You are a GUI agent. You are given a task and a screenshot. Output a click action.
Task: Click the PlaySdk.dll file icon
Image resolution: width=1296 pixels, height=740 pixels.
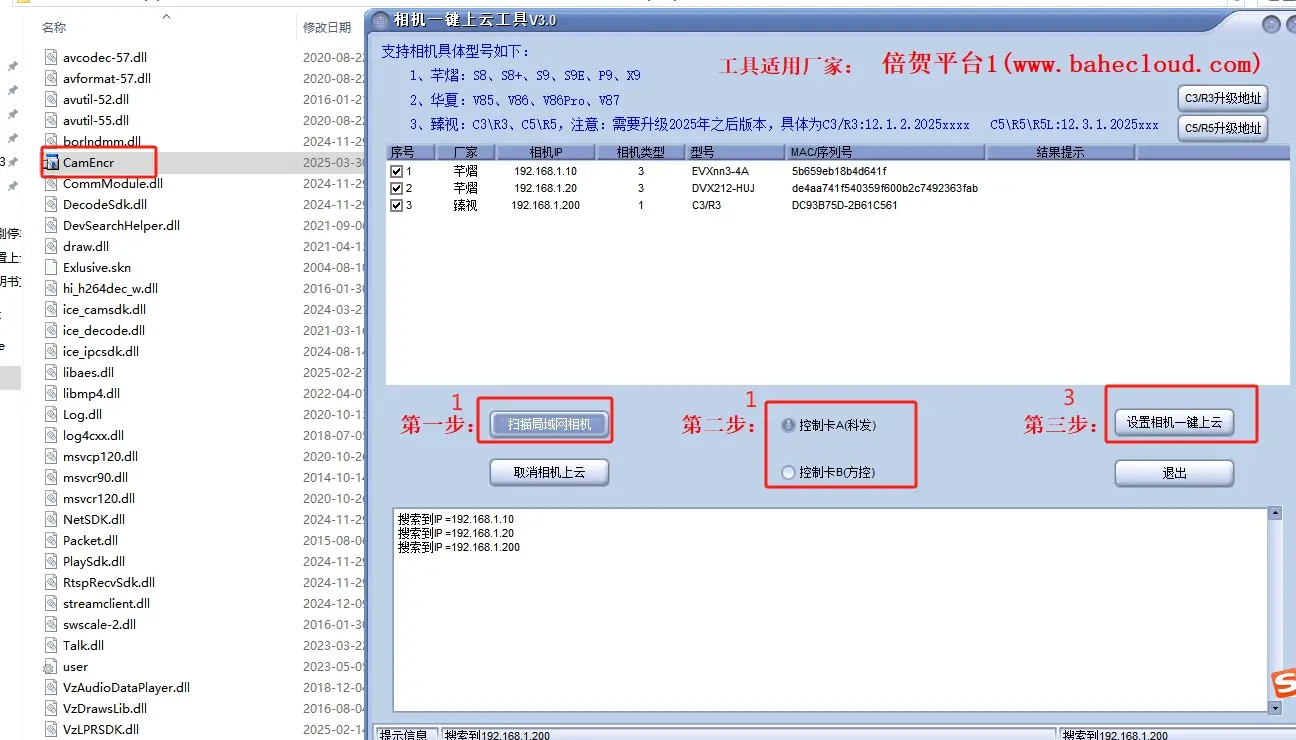tap(49, 561)
